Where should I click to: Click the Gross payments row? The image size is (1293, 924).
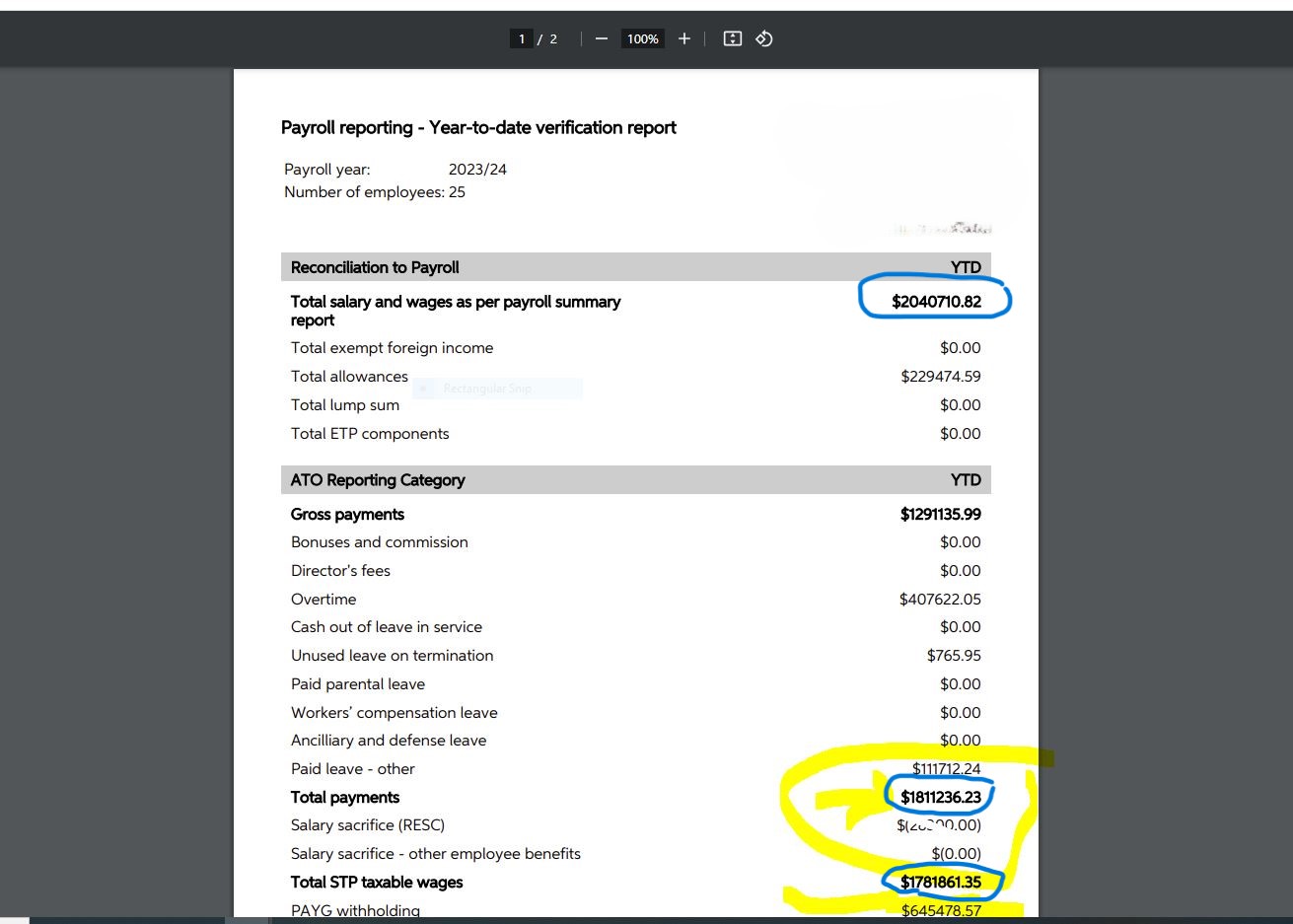pyautogui.click(x=347, y=514)
